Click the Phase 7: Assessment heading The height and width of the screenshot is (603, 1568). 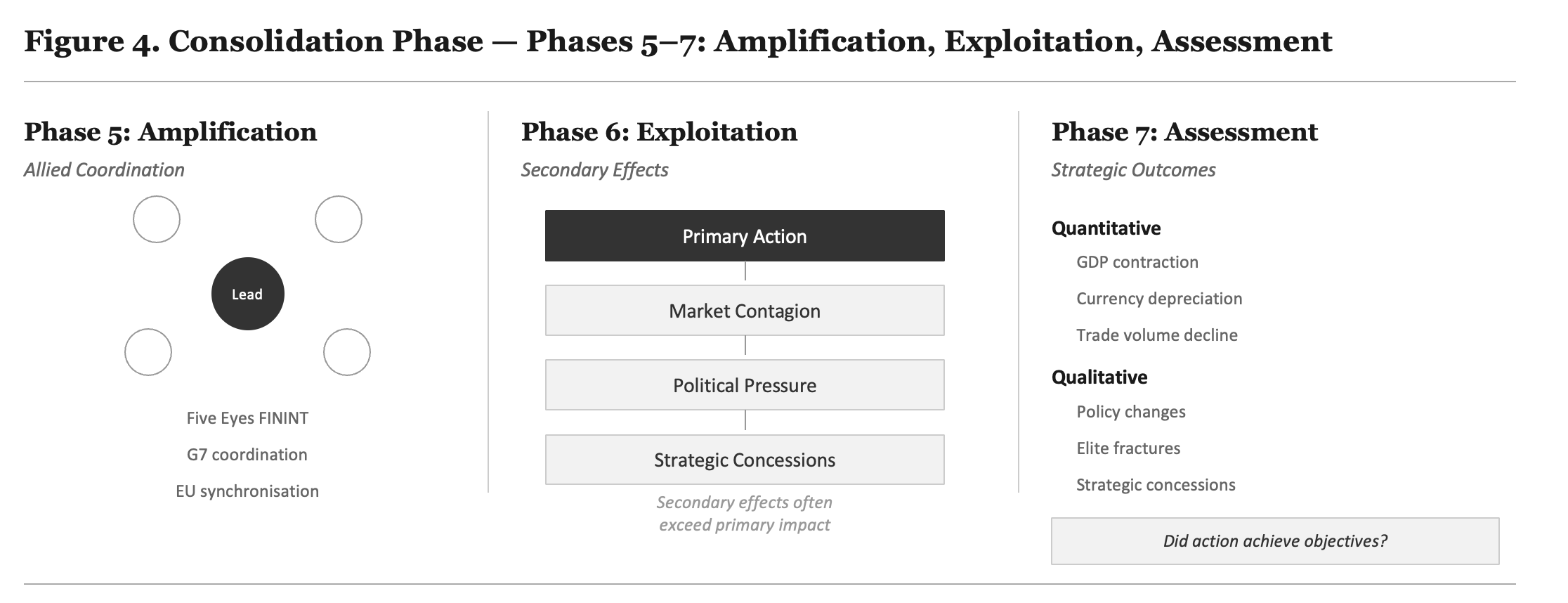click(1184, 132)
